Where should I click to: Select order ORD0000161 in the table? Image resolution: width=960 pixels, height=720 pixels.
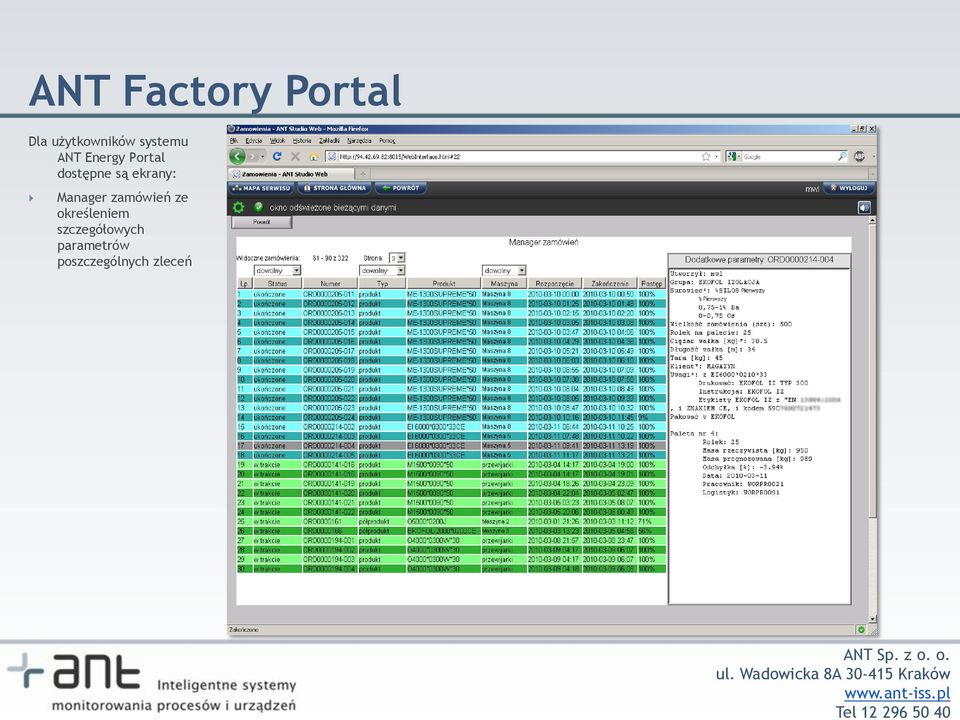point(451,522)
